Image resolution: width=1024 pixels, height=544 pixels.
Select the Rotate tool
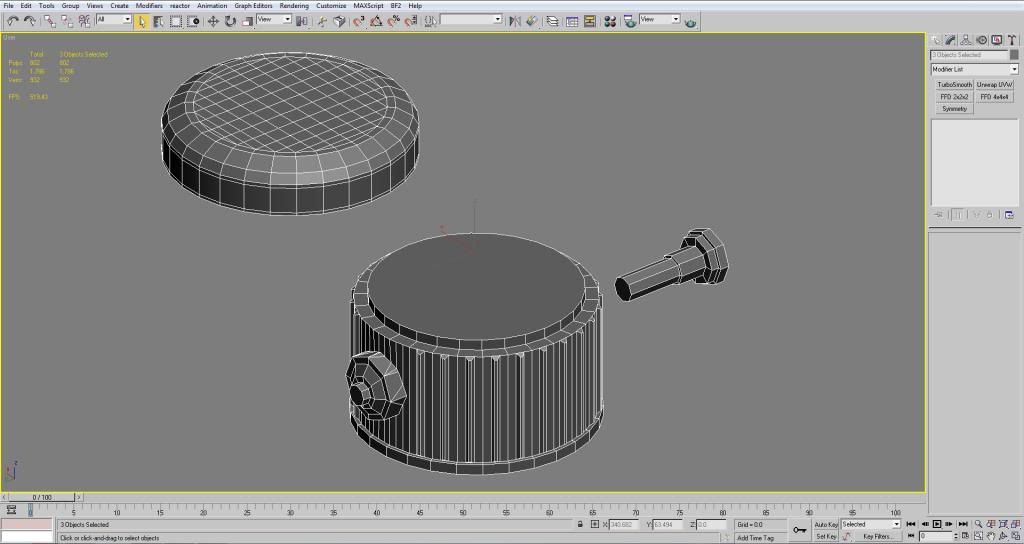click(x=230, y=20)
